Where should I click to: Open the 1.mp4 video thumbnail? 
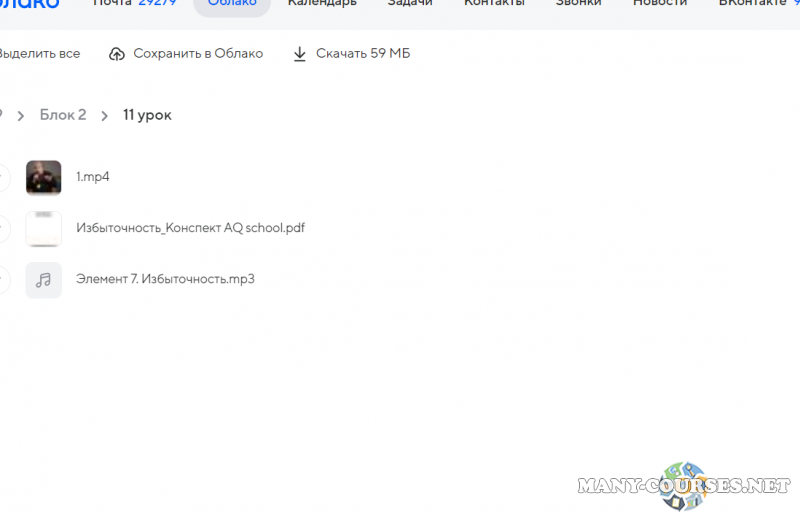(x=44, y=177)
